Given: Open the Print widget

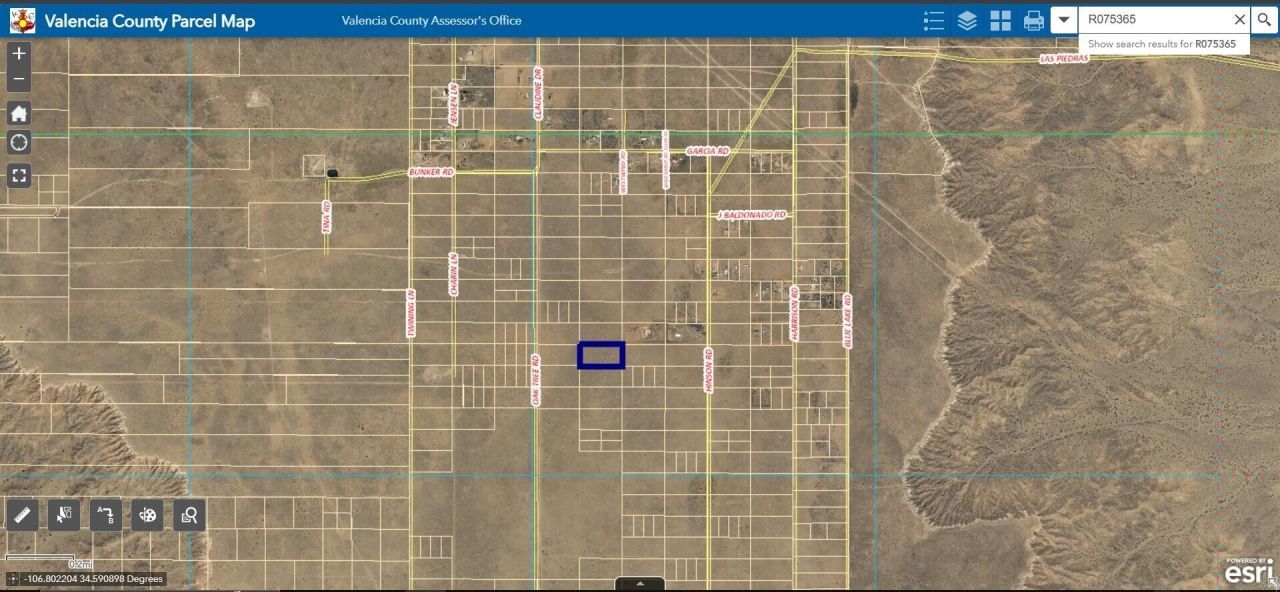Looking at the screenshot, I should click(1034, 20).
